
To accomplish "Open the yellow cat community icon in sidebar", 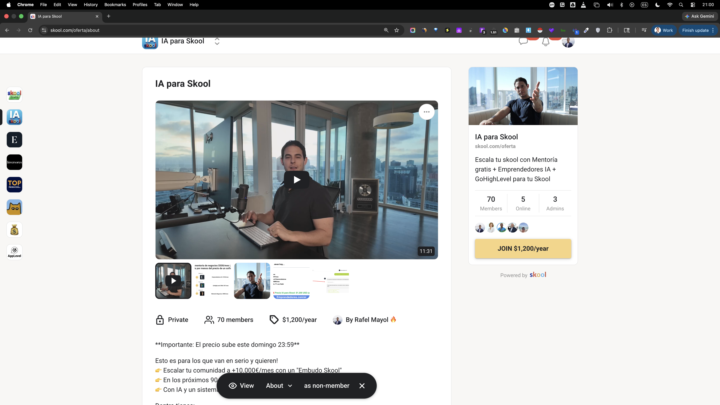I will 14,207.
